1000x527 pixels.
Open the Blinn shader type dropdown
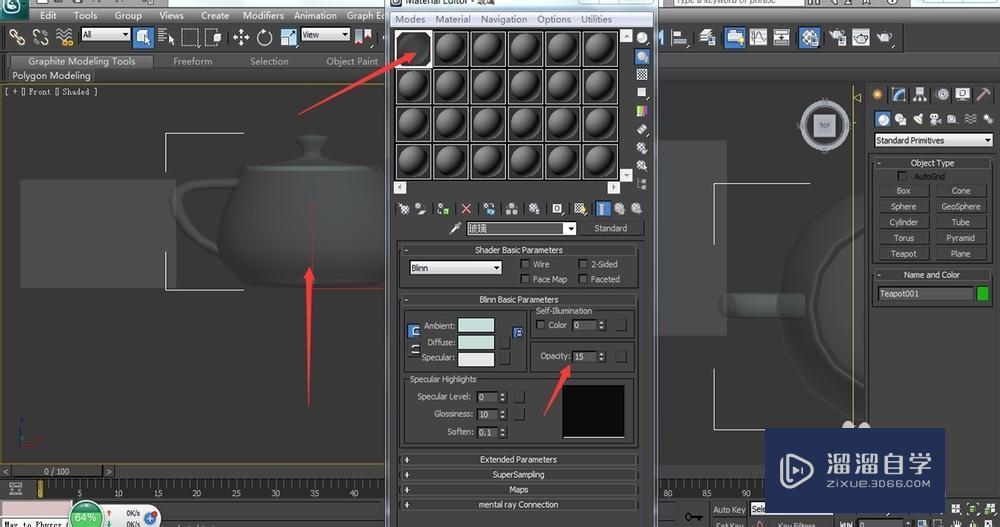(x=455, y=268)
